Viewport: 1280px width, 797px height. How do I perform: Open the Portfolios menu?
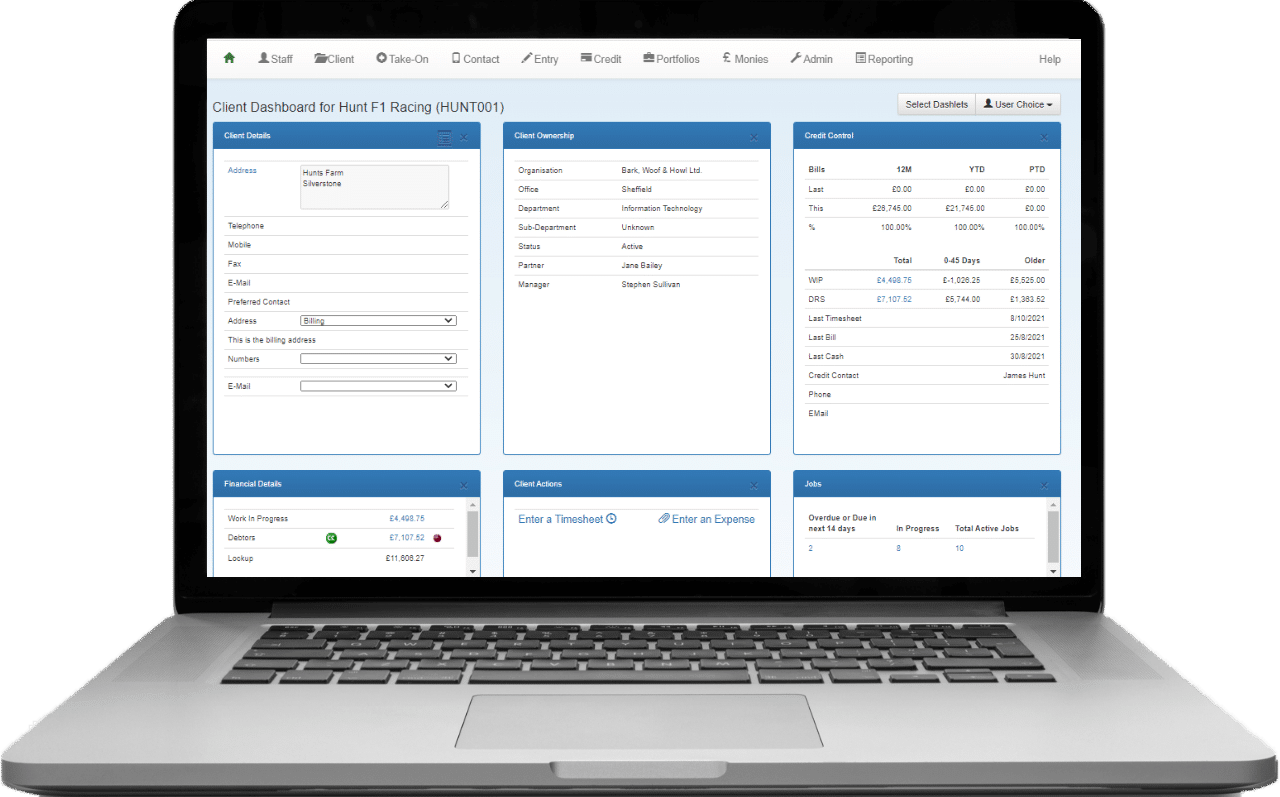671,59
